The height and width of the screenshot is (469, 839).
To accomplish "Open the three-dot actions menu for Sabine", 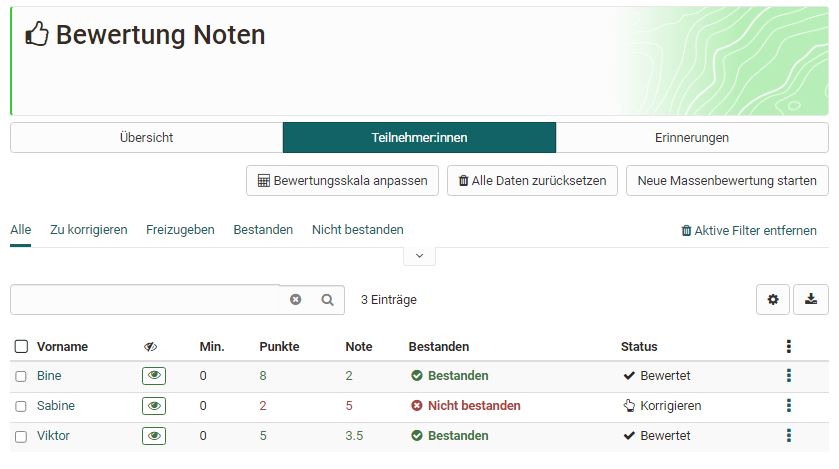I will [x=789, y=406].
